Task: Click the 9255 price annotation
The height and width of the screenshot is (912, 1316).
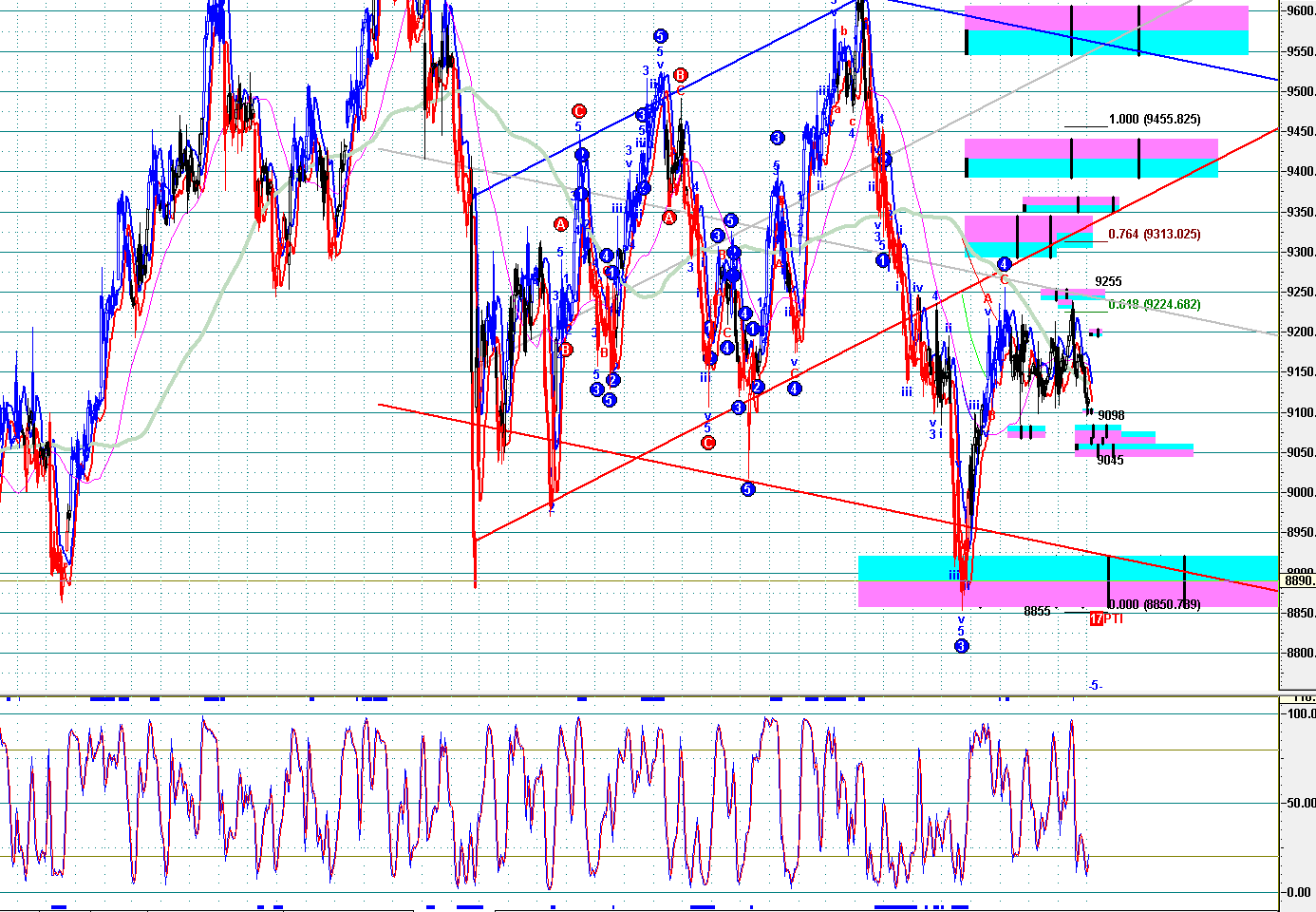Action: [x=1108, y=282]
